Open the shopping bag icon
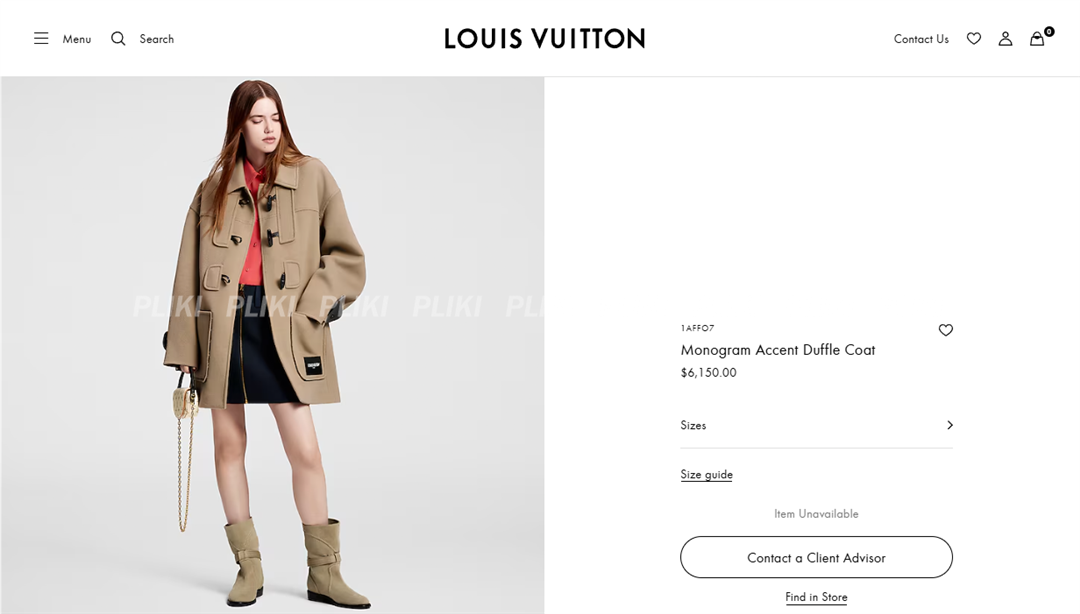Viewport: 1080px width, 614px height. [x=1037, y=39]
